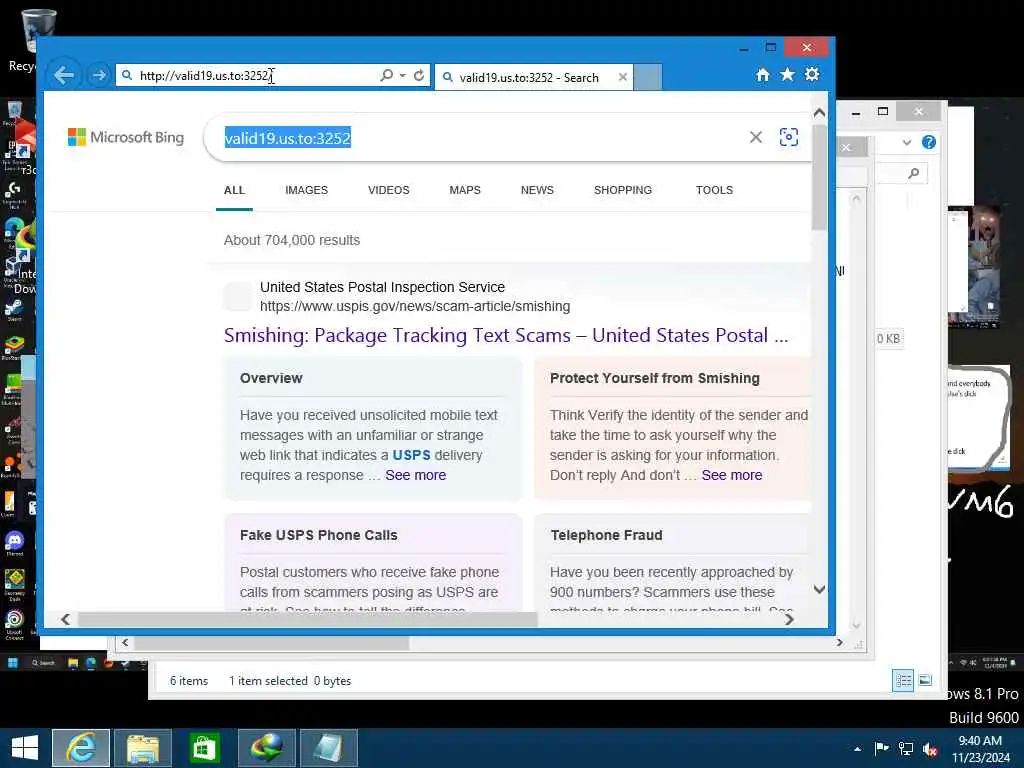This screenshot has height=768, width=1024.
Task: Click the File Explorer help question mark icon
Action: (929, 142)
